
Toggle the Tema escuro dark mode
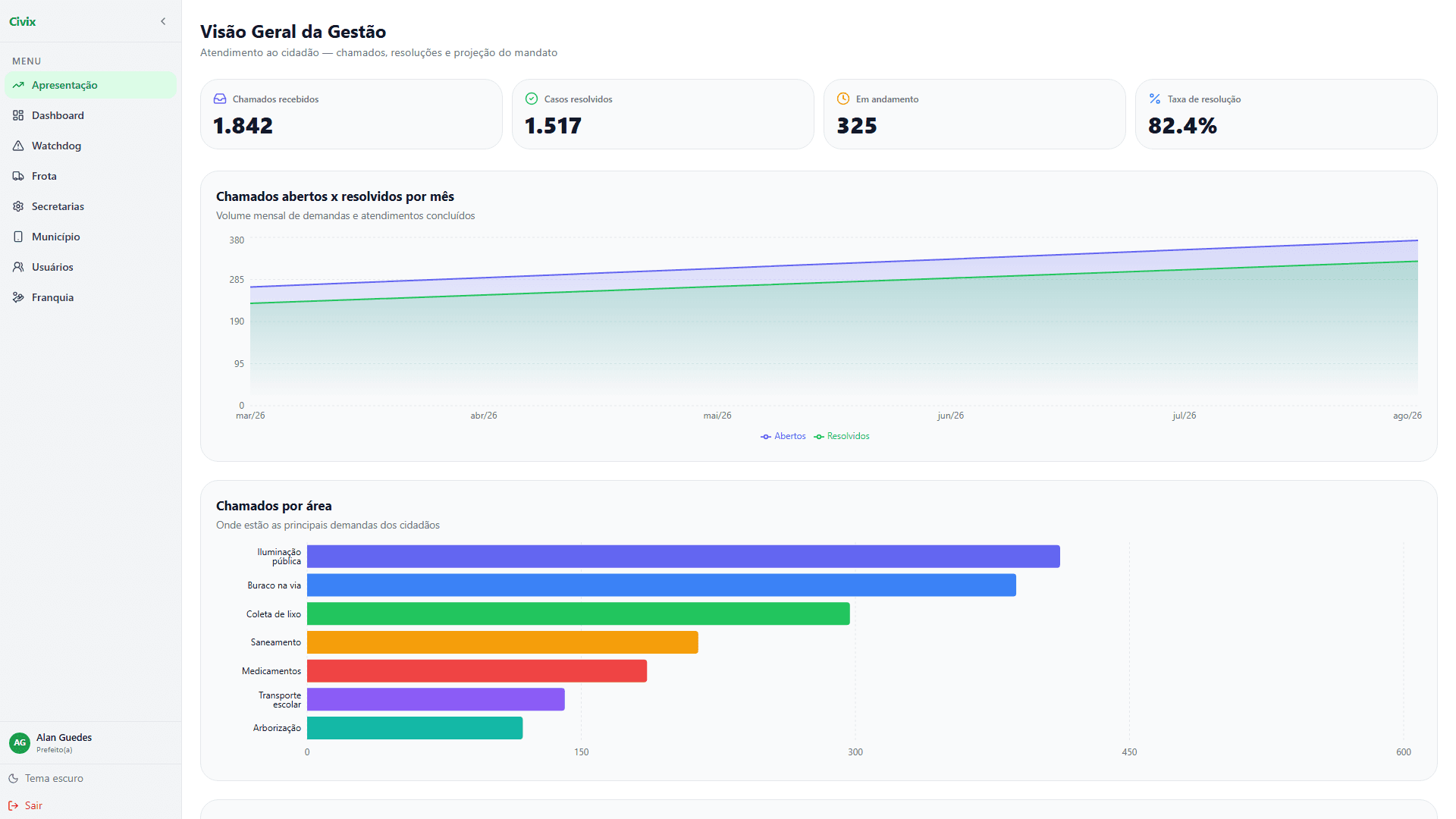tap(45, 778)
